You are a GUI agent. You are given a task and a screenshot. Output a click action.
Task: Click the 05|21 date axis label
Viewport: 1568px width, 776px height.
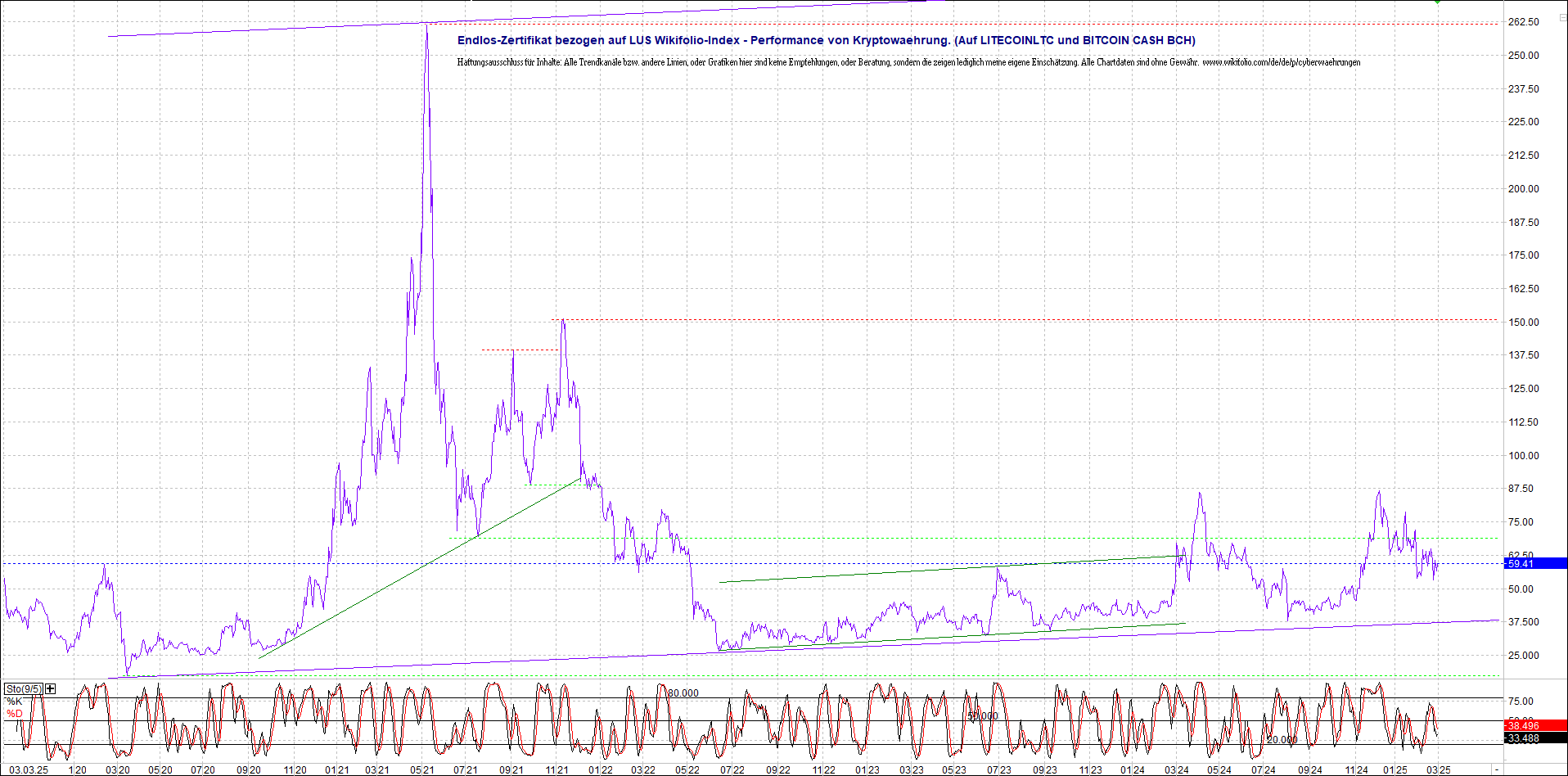[x=422, y=770]
